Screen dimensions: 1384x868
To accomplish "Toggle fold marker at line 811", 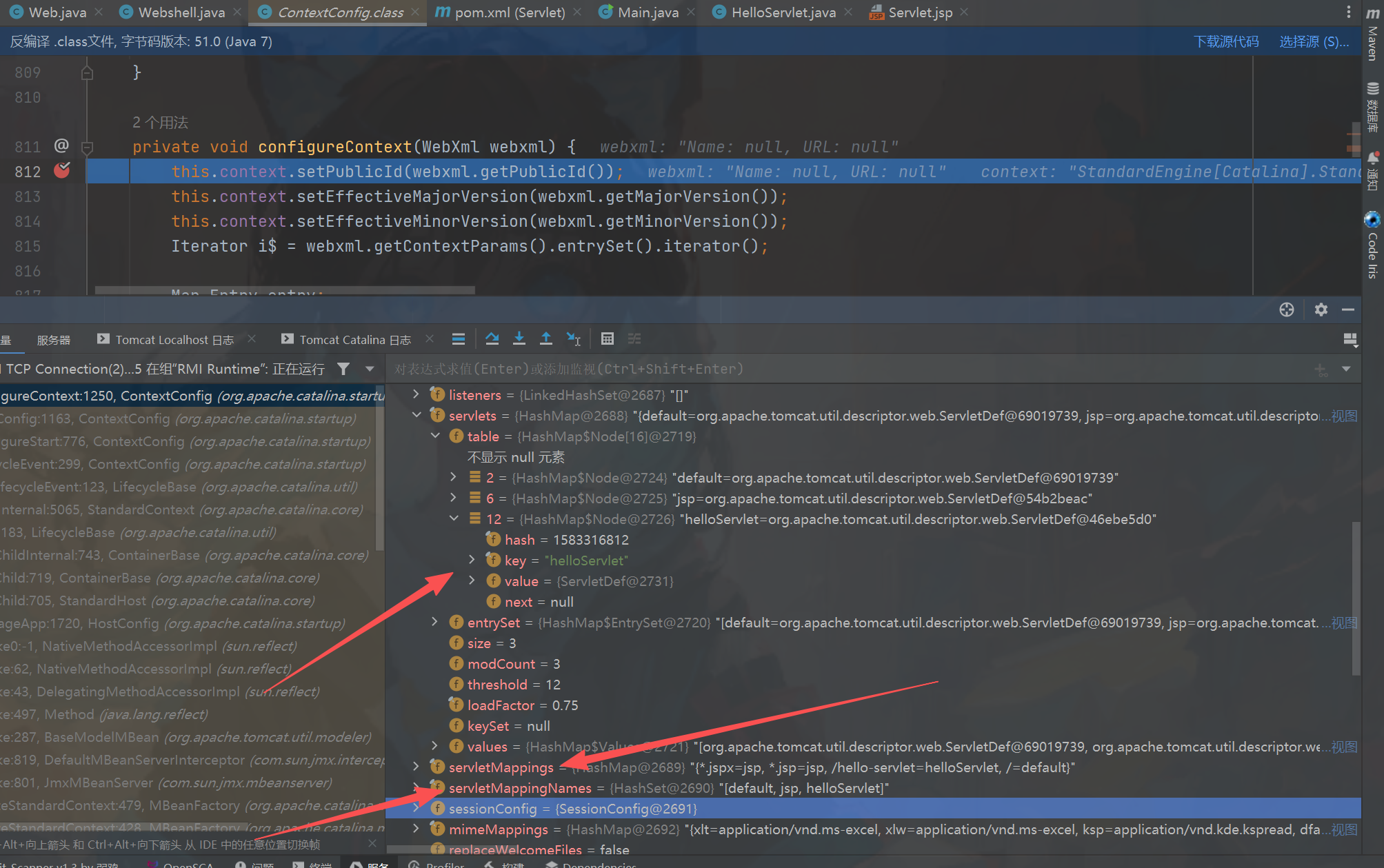I will 88,147.
